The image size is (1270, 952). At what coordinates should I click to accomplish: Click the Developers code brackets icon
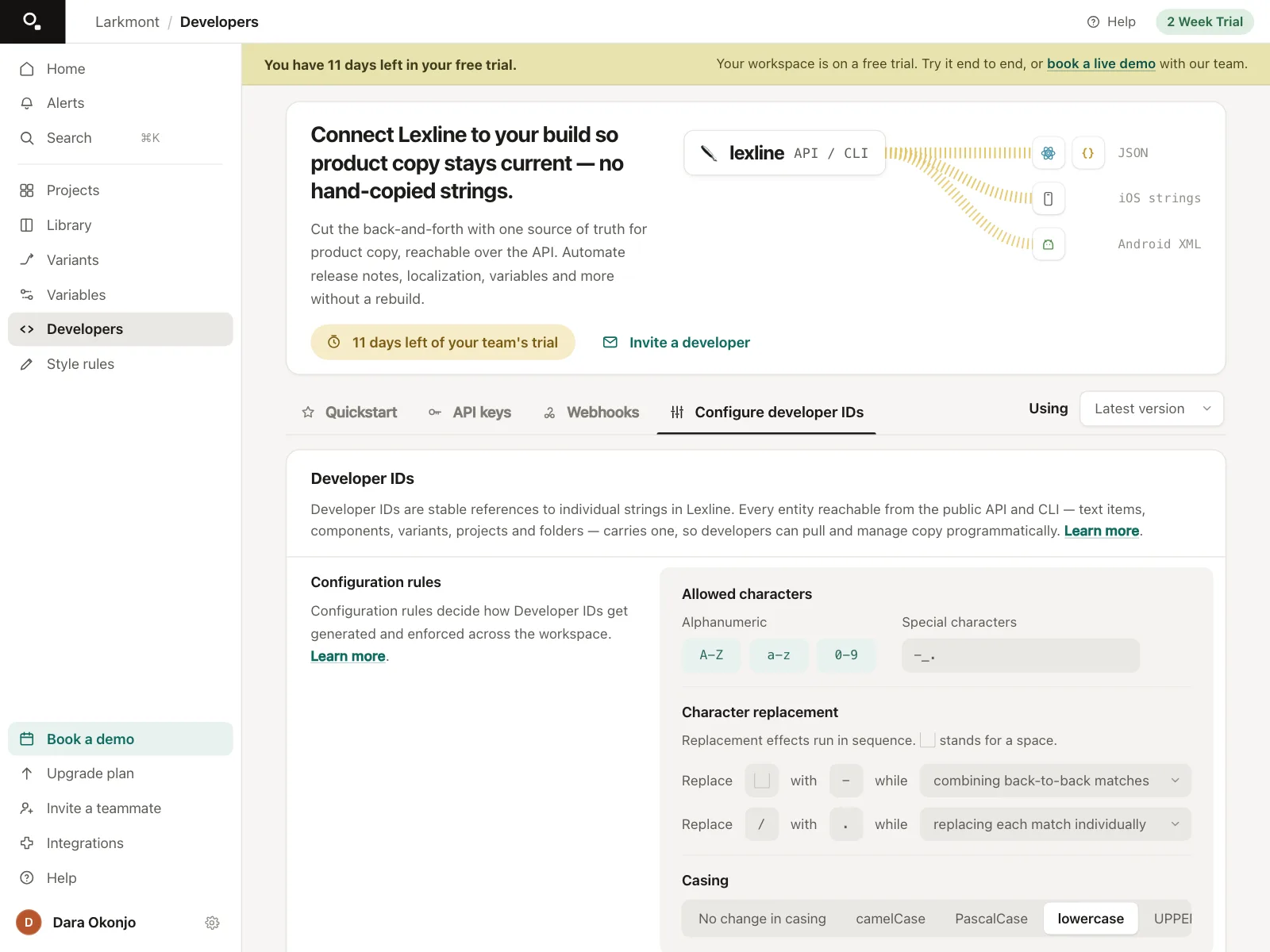coord(27,329)
